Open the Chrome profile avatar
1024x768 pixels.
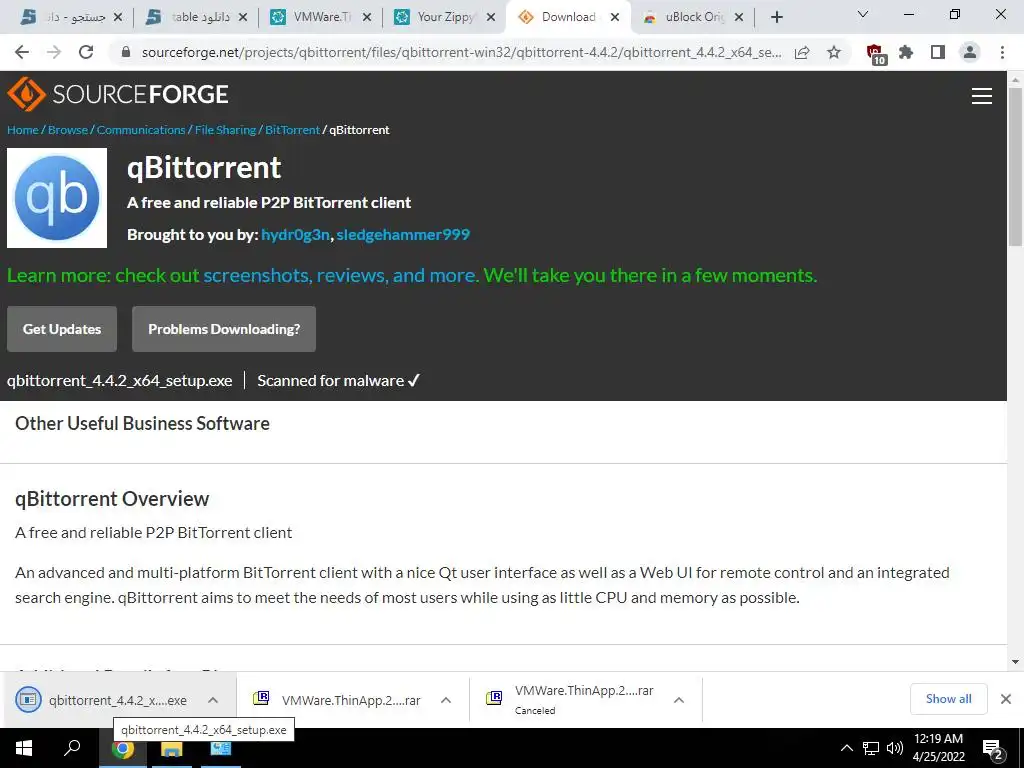(970, 52)
